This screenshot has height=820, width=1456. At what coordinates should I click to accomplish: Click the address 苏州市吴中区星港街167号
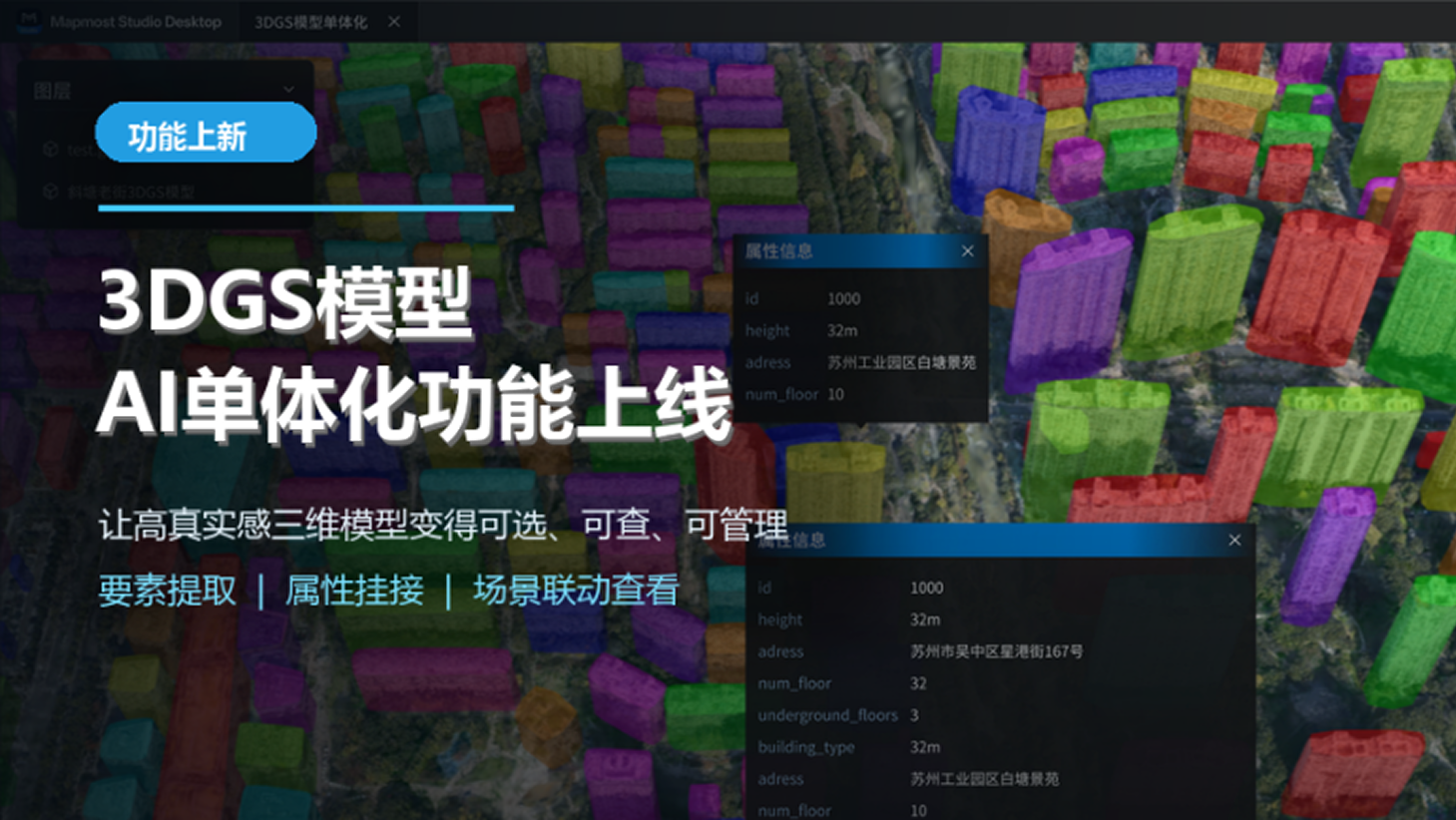[996, 651]
